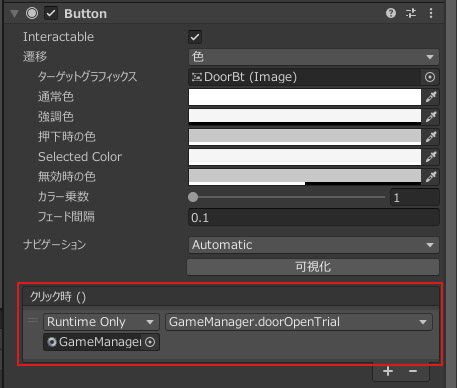Click the Button component script icon

point(32,13)
